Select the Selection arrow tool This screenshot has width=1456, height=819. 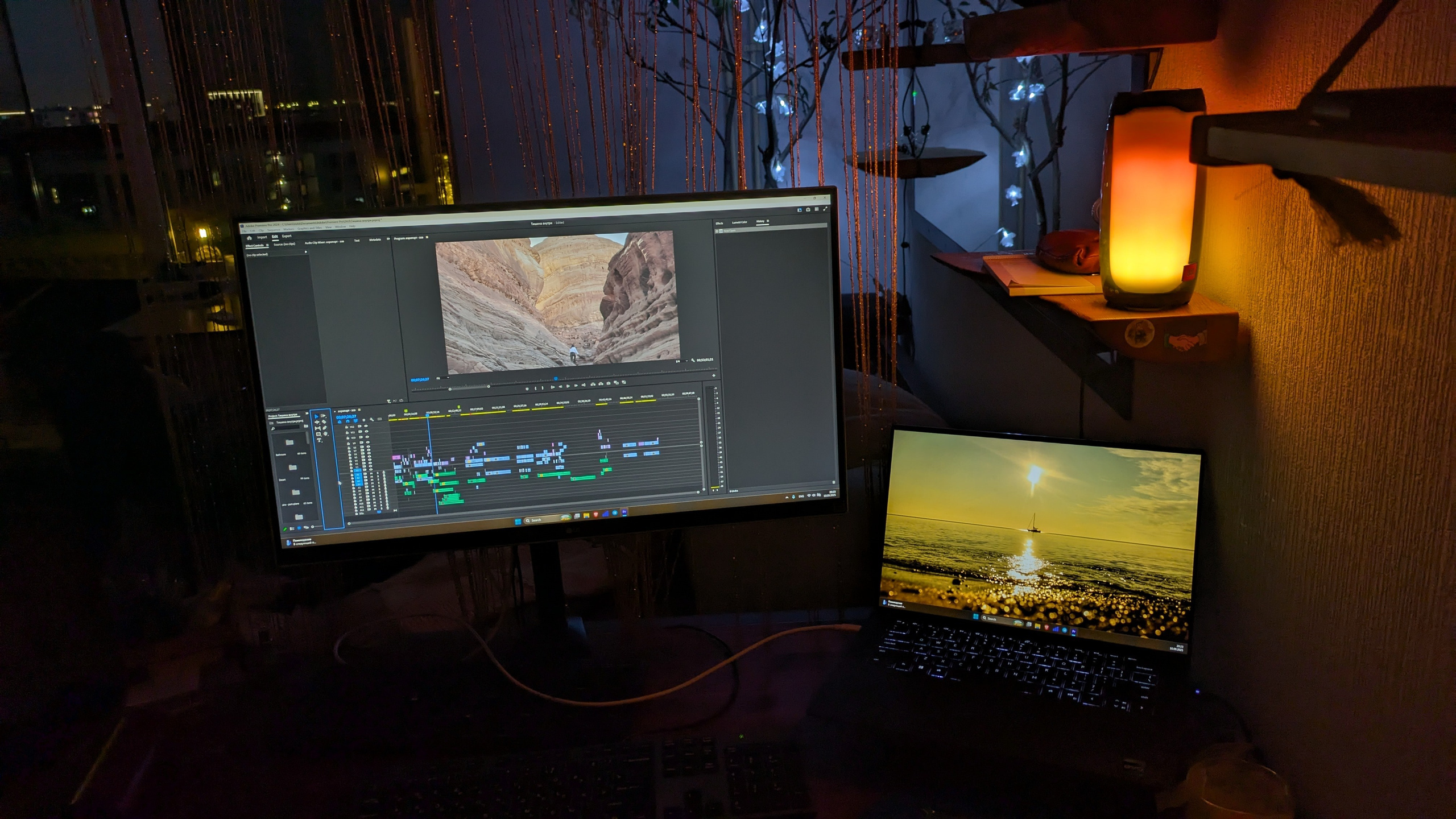(317, 416)
